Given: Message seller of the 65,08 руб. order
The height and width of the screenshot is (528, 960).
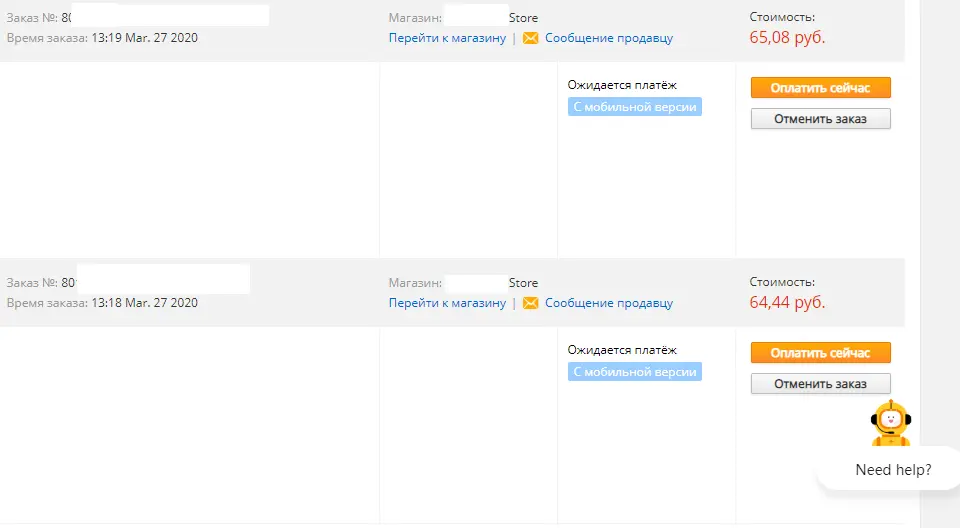Looking at the screenshot, I should coord(609,38).
